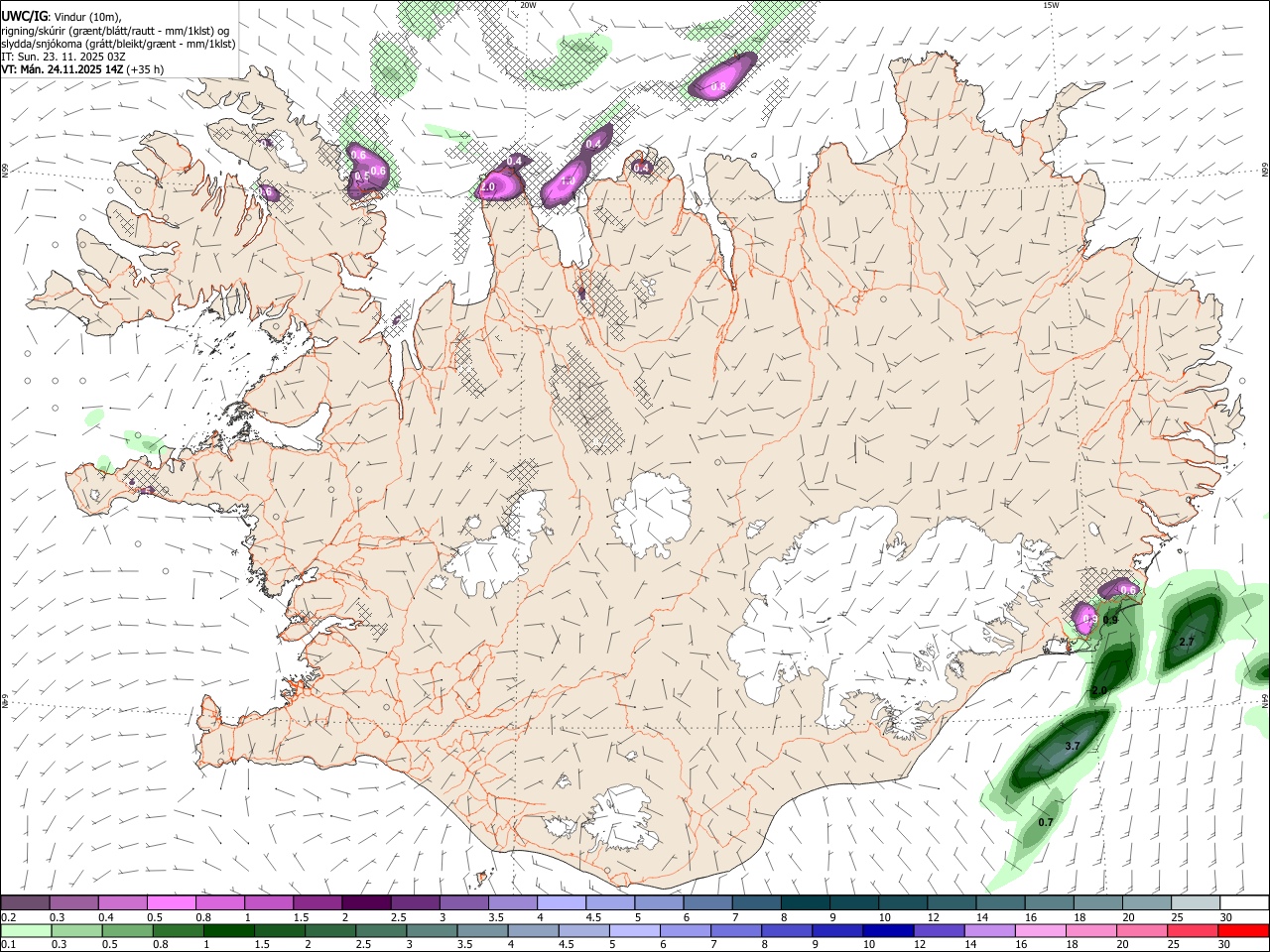Screen dimensions: 1270x952
Task: Click the 2.7 rainfall value label
Action: (x=1187, y=643)
